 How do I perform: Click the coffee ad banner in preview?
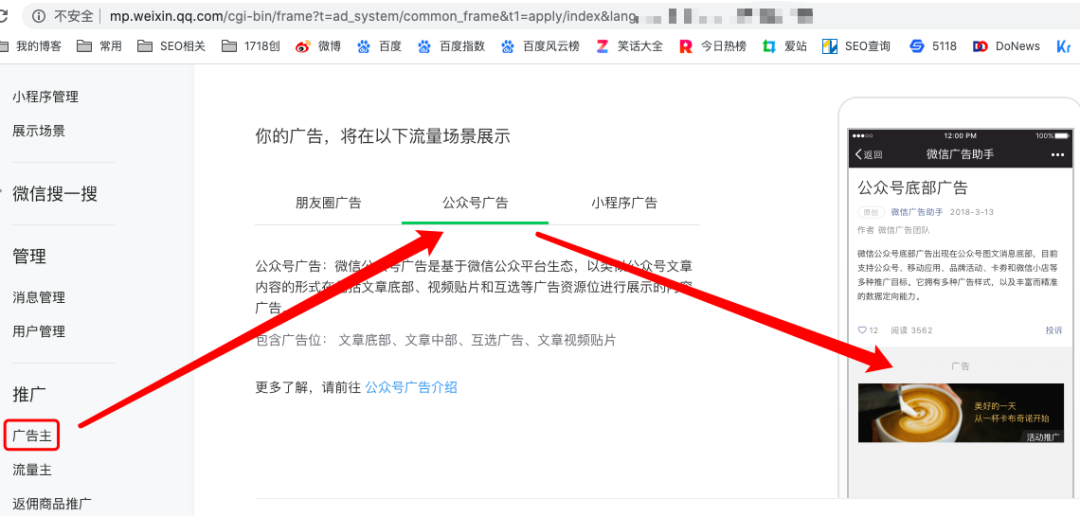(960, 413)
